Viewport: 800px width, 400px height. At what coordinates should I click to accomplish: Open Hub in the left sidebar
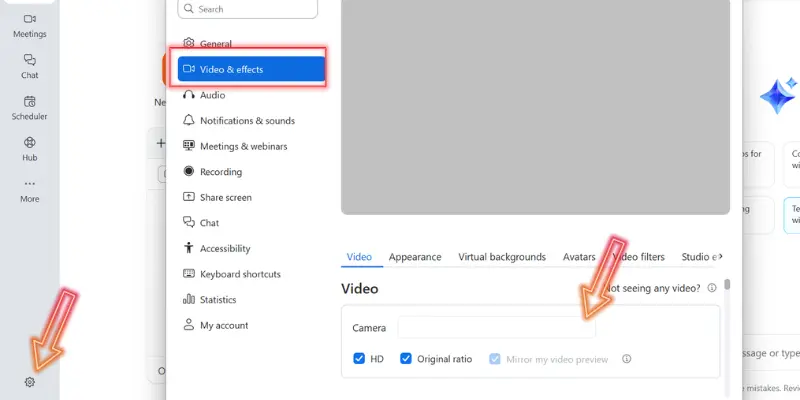(x=30, y=149)
